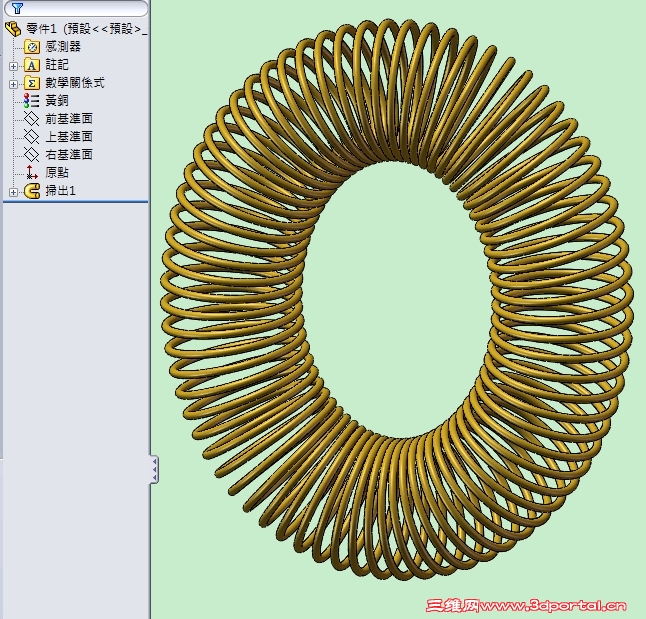Select the 原點 origin label
The width and height of the screenshot is (646, 619).
point(57,172)
